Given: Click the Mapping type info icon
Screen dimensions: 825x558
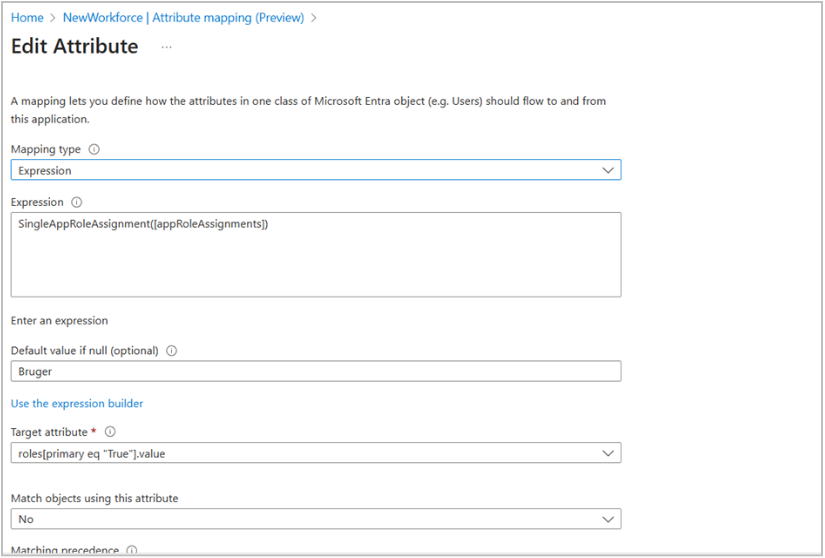Looking at the screenshot, I should pyautogui.click(x=95, y=149).
